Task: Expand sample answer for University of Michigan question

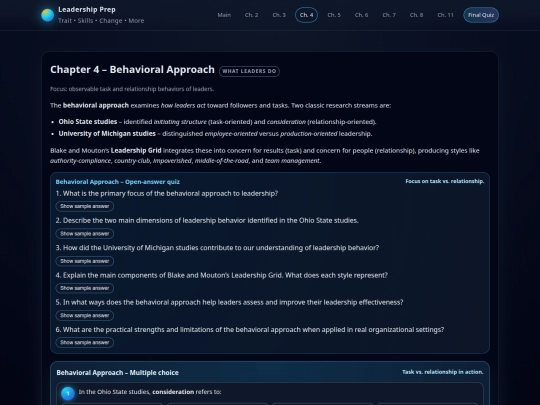Action: tap(85, 261)
